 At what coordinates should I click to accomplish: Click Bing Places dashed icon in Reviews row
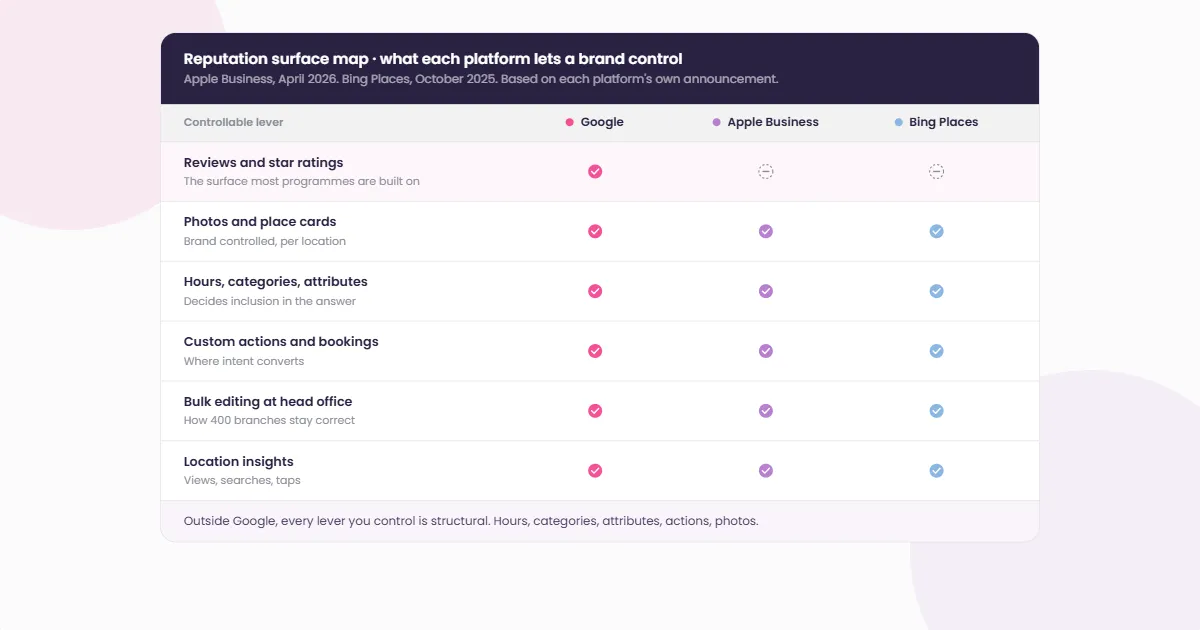click(936, 172)
